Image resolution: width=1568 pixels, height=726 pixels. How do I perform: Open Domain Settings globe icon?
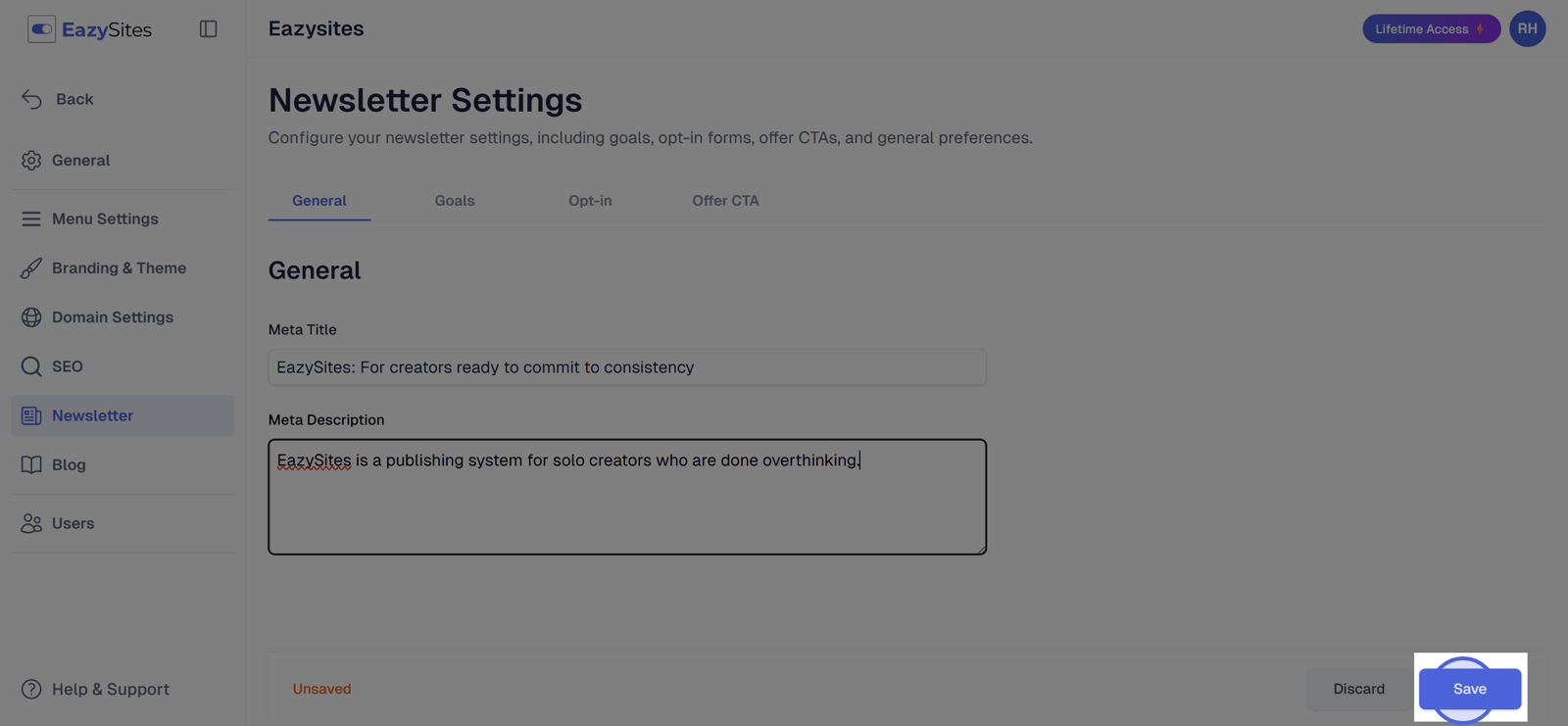(x=31, y=317)
